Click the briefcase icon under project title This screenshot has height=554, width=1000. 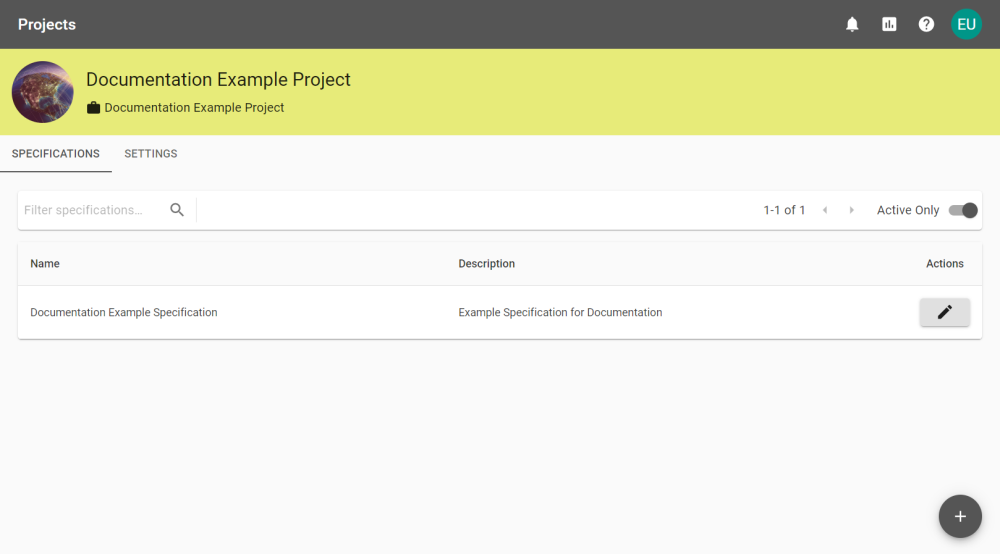coord(93,108)
